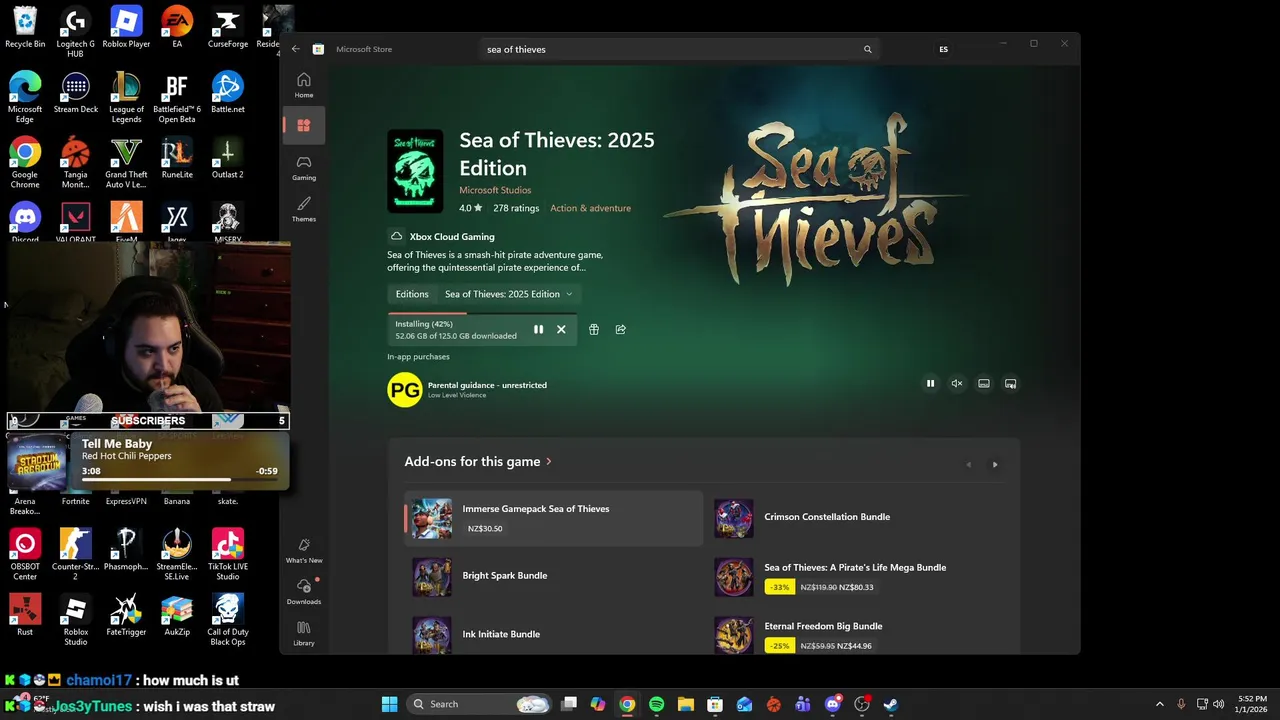The height and width of the screenshot is (720, 1280).
Task: Click the share icon beside the install bar
Action: click(620, 329)
